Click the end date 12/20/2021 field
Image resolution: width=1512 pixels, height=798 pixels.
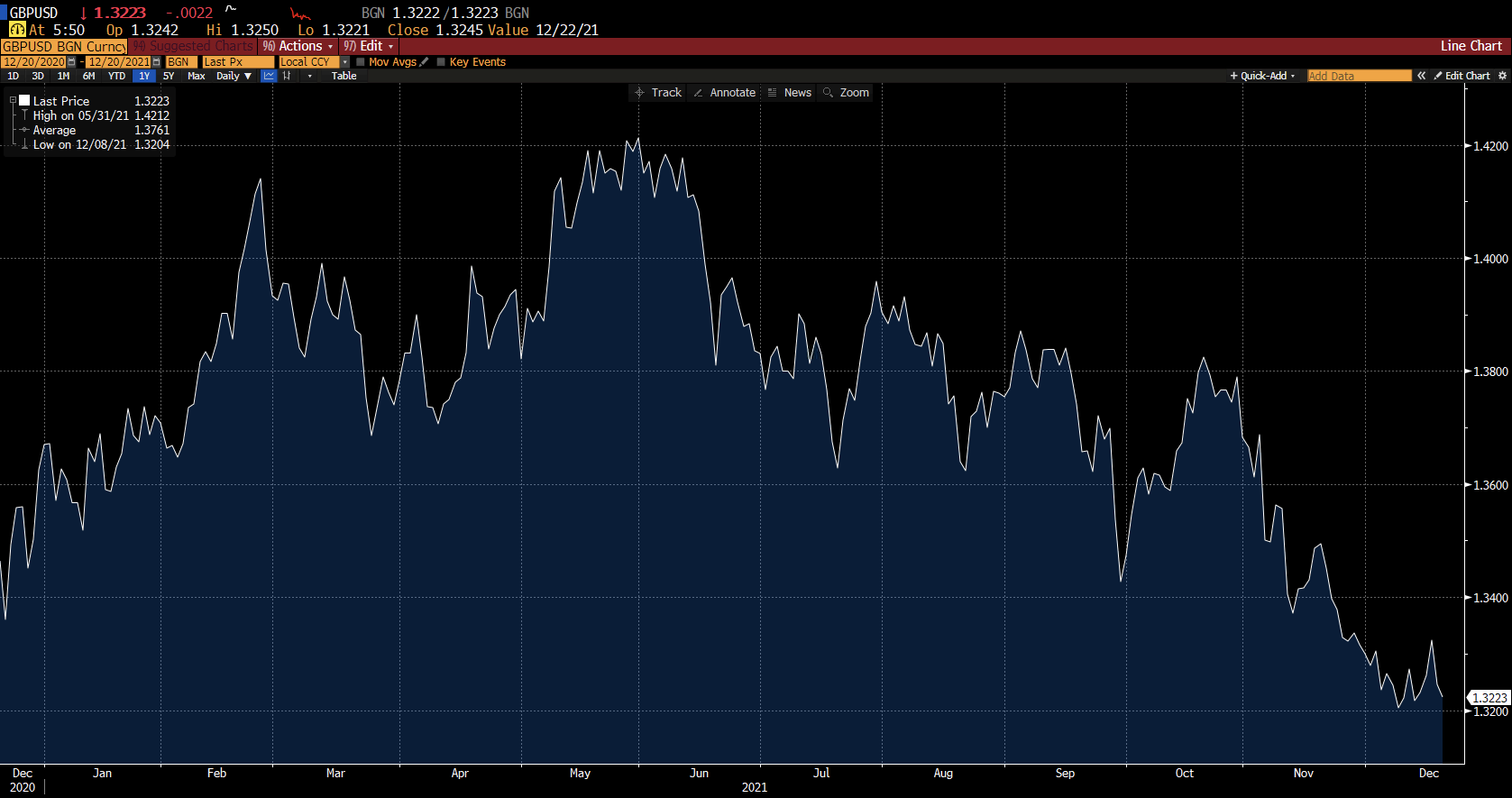pos(119,62)
